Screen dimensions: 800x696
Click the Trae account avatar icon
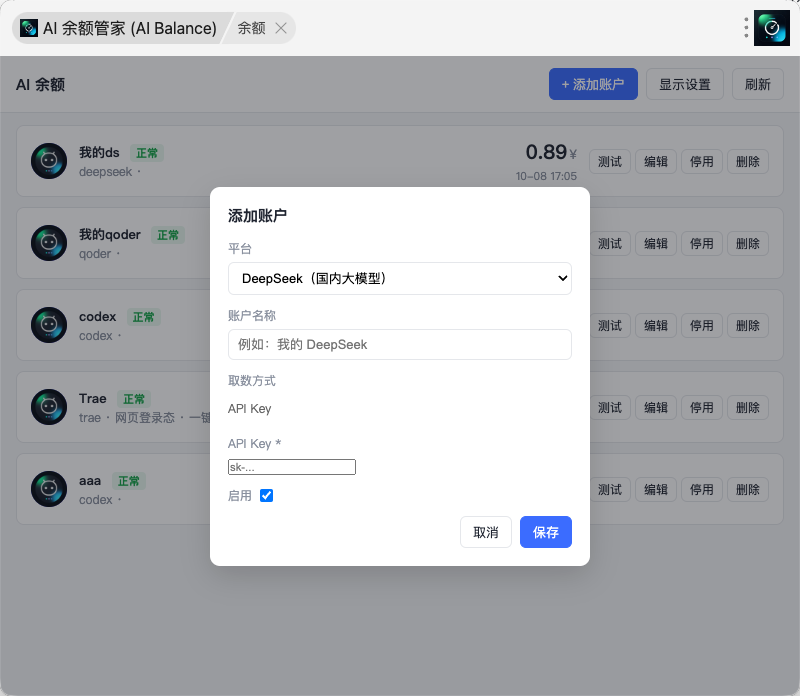click(49, 407)
